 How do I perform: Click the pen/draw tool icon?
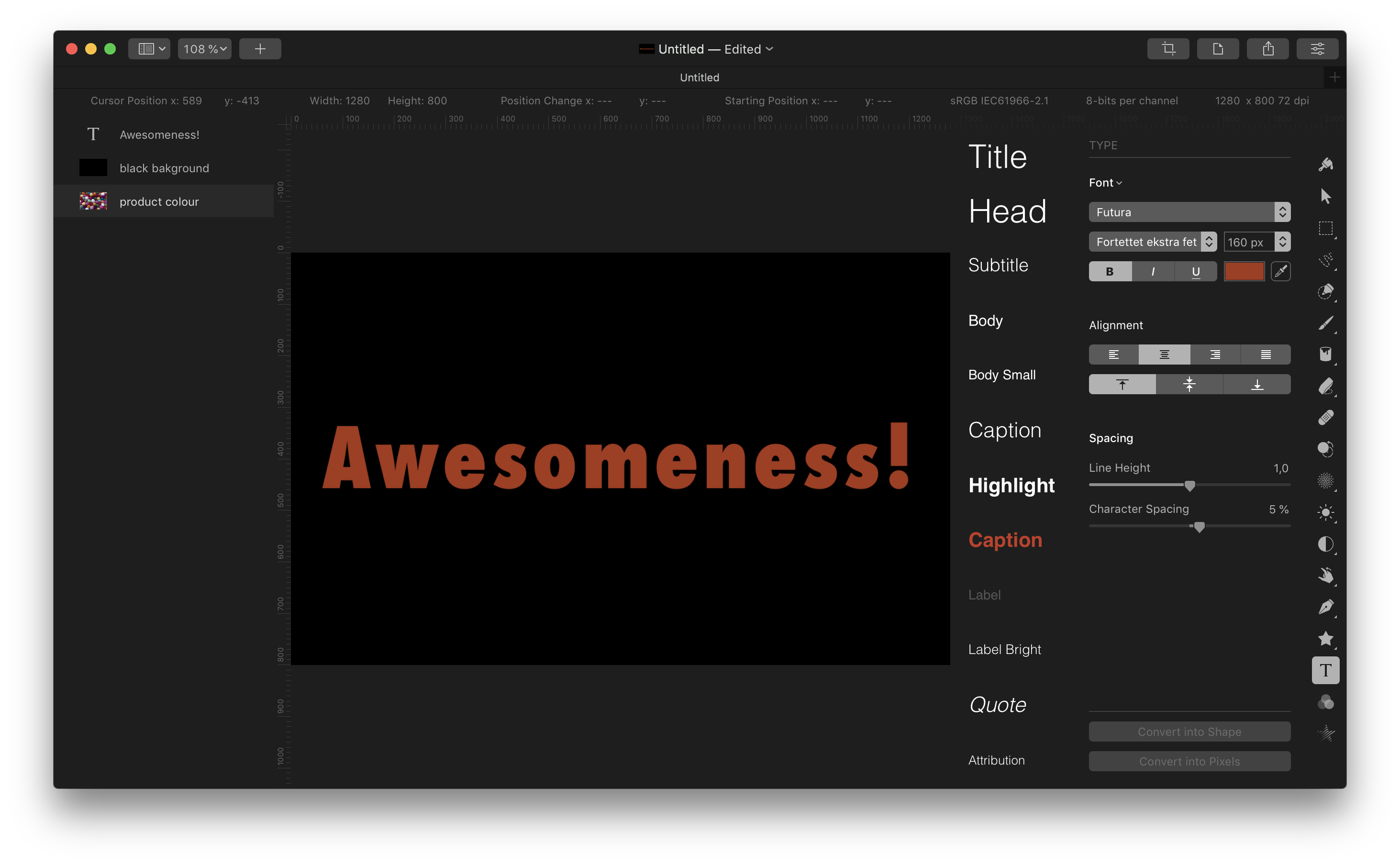[1326, 607]
